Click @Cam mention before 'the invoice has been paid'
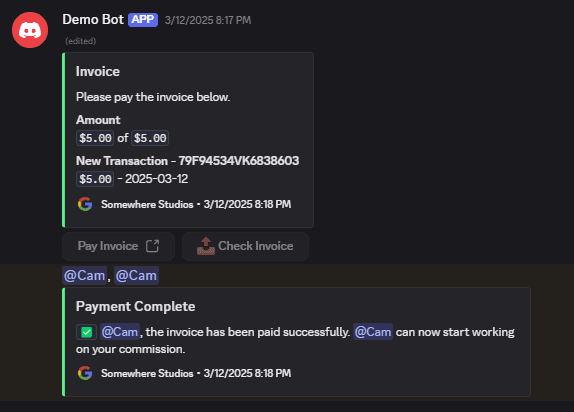The image size is (574, 412). pyautogui.click(x=120, y=332)
